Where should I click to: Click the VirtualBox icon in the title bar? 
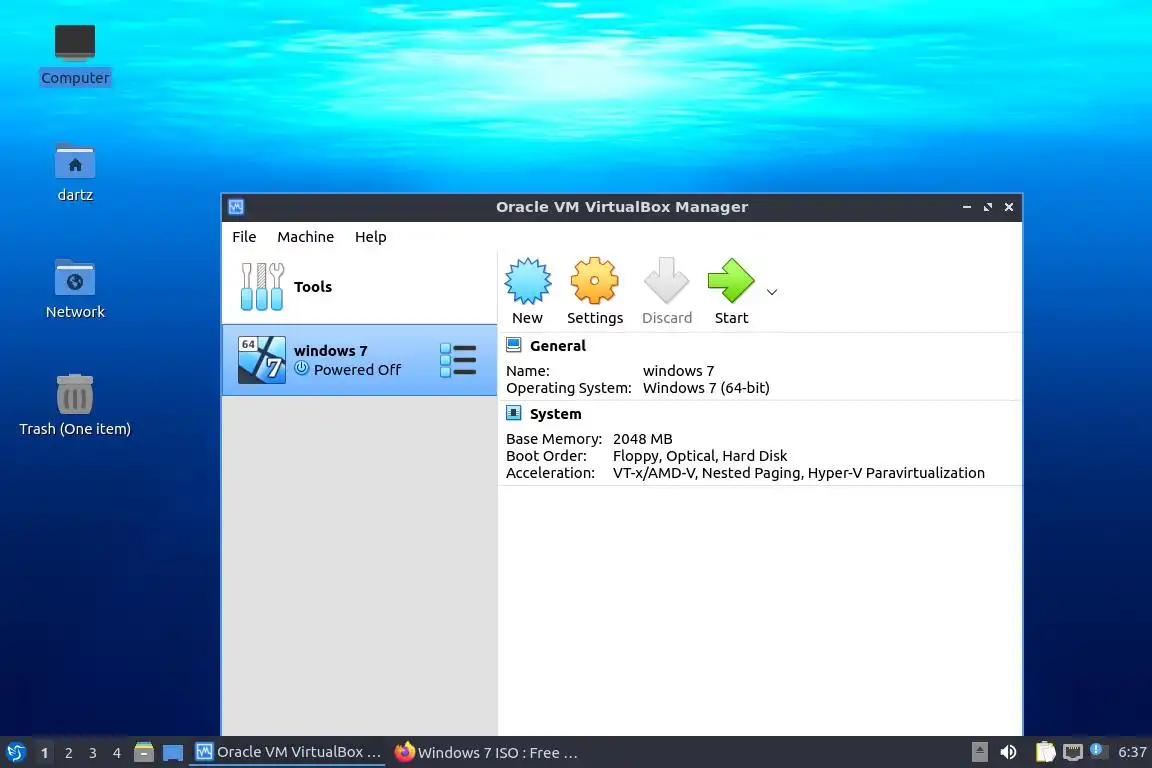point(236,207)
